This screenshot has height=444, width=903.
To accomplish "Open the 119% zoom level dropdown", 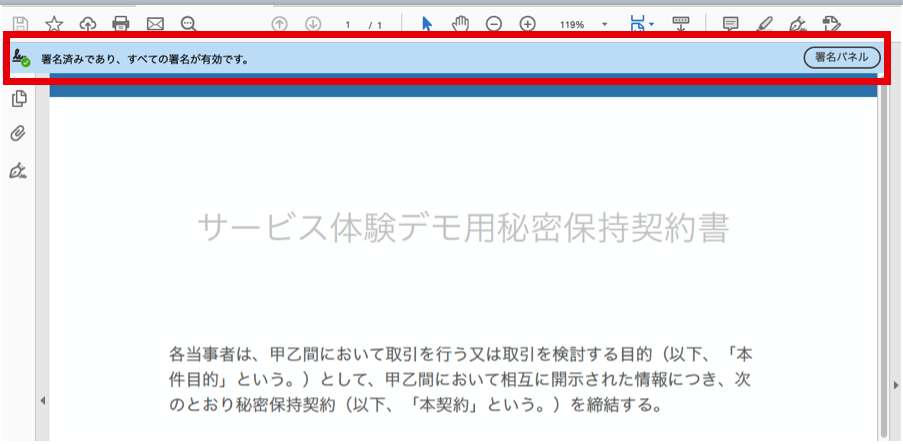I will [605, 25].
